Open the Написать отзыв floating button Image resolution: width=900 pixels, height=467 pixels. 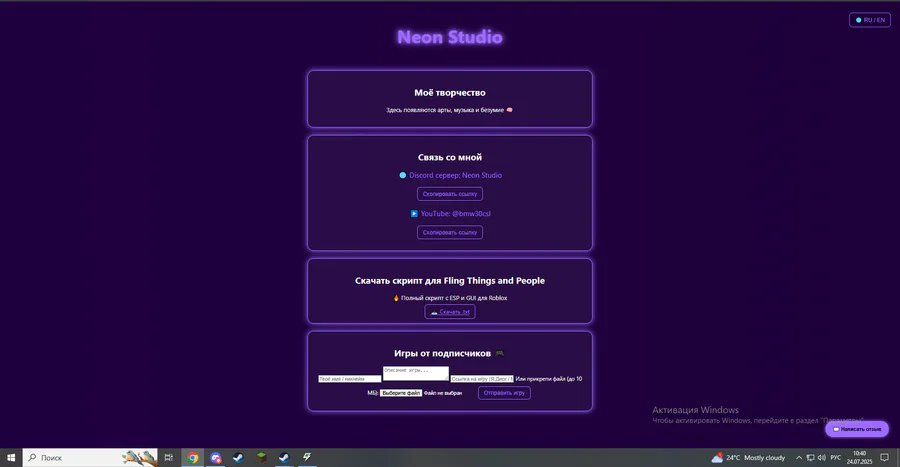coord(857,429)
